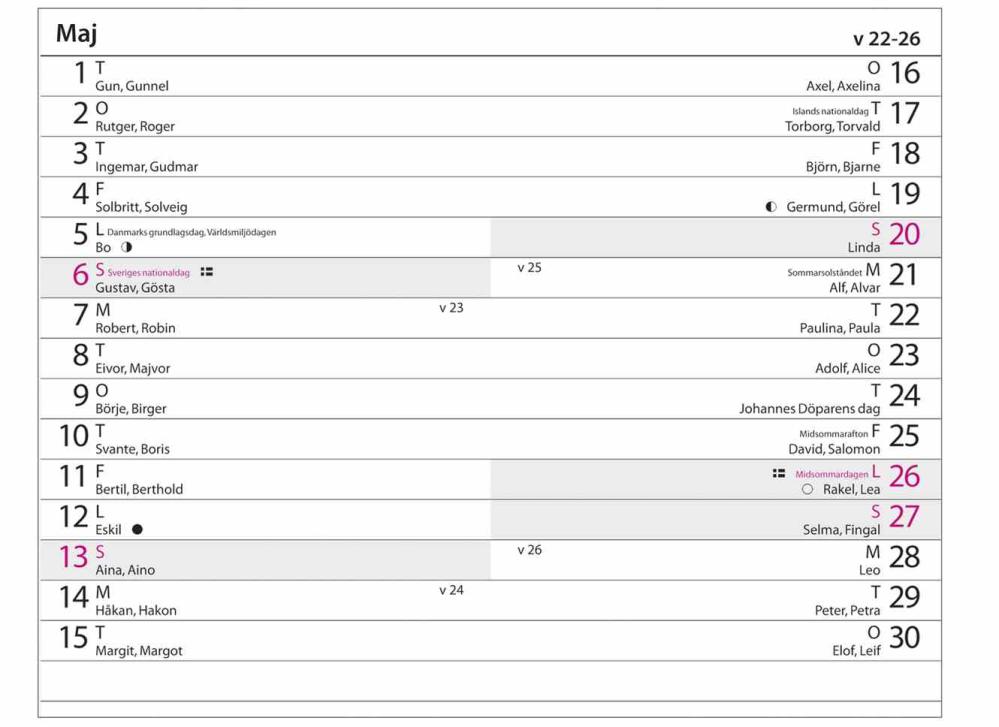Click Johannes Döparens dag on the 24th

pos(809,408)
